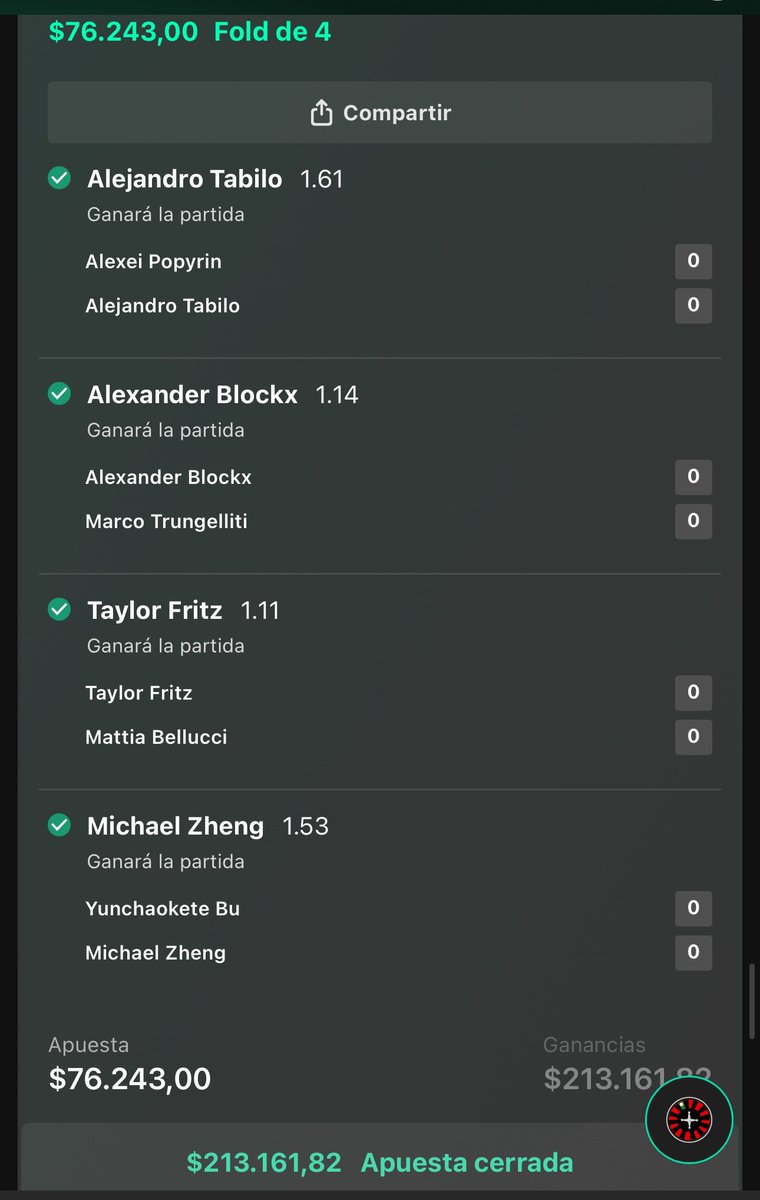Image resolution: width=760 pixels, height=1200 pixels.
Task: Click the Ganancias amount at the bottom right
Action: click(627, 1079)
